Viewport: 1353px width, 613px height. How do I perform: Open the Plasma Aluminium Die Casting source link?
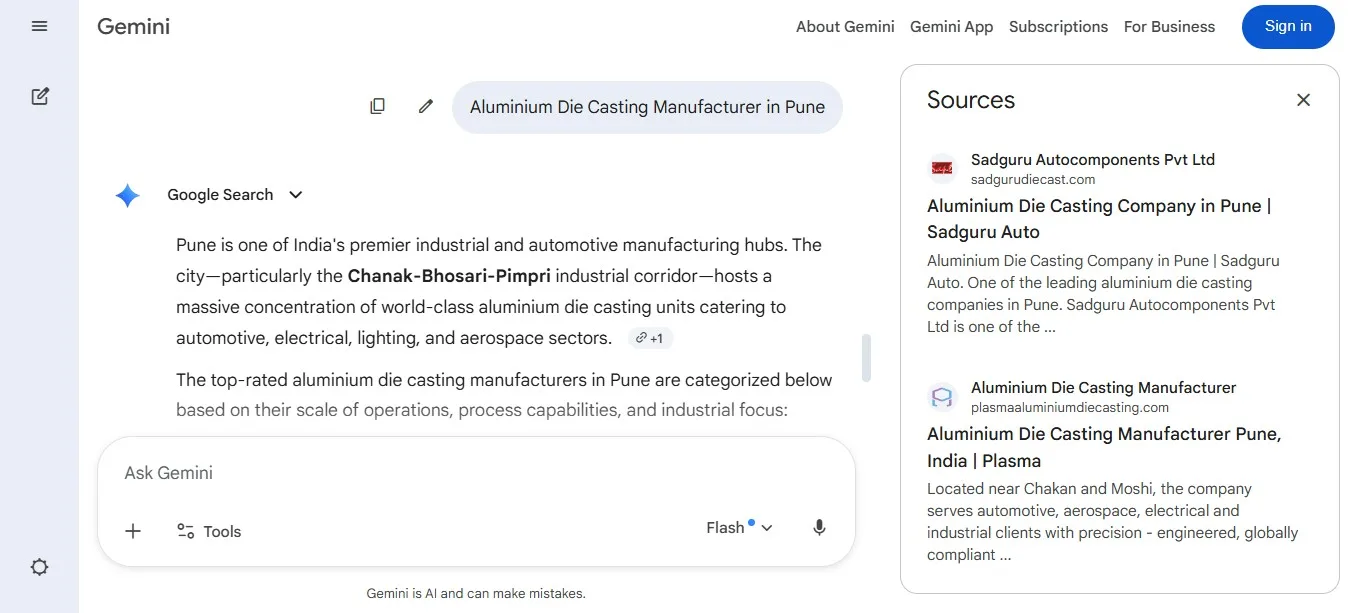pos(1104,447)
